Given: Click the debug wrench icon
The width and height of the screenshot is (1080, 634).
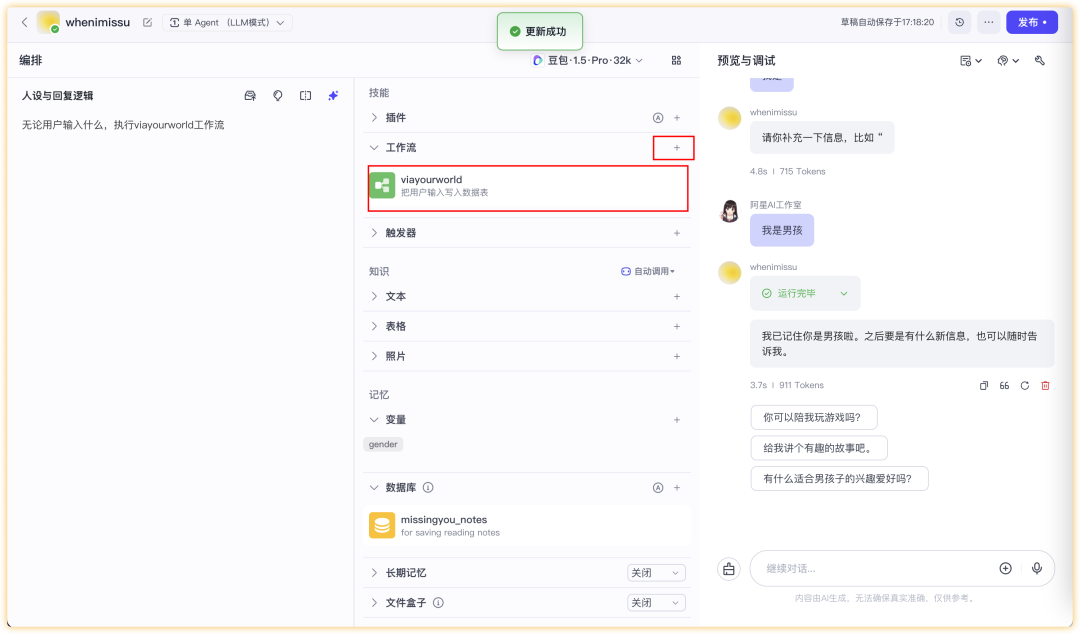Looking at the screenshot, I should click(1040, 61).
